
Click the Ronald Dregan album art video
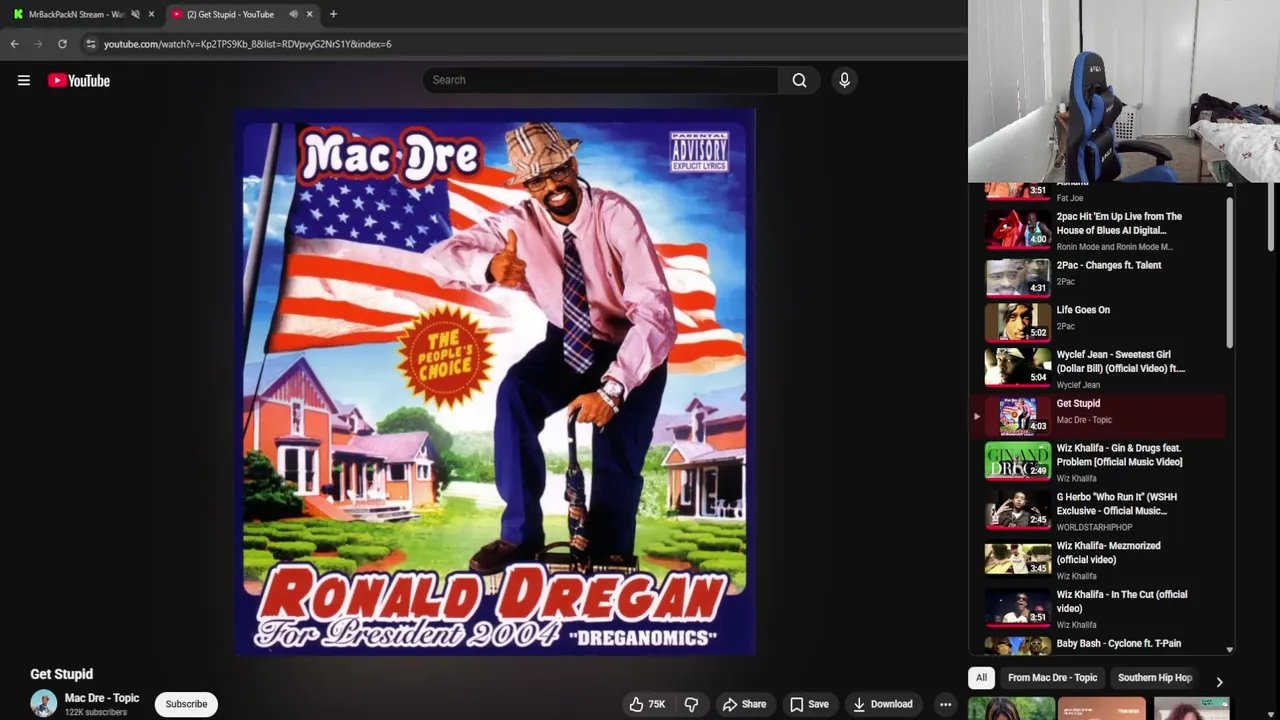(495, 382)
